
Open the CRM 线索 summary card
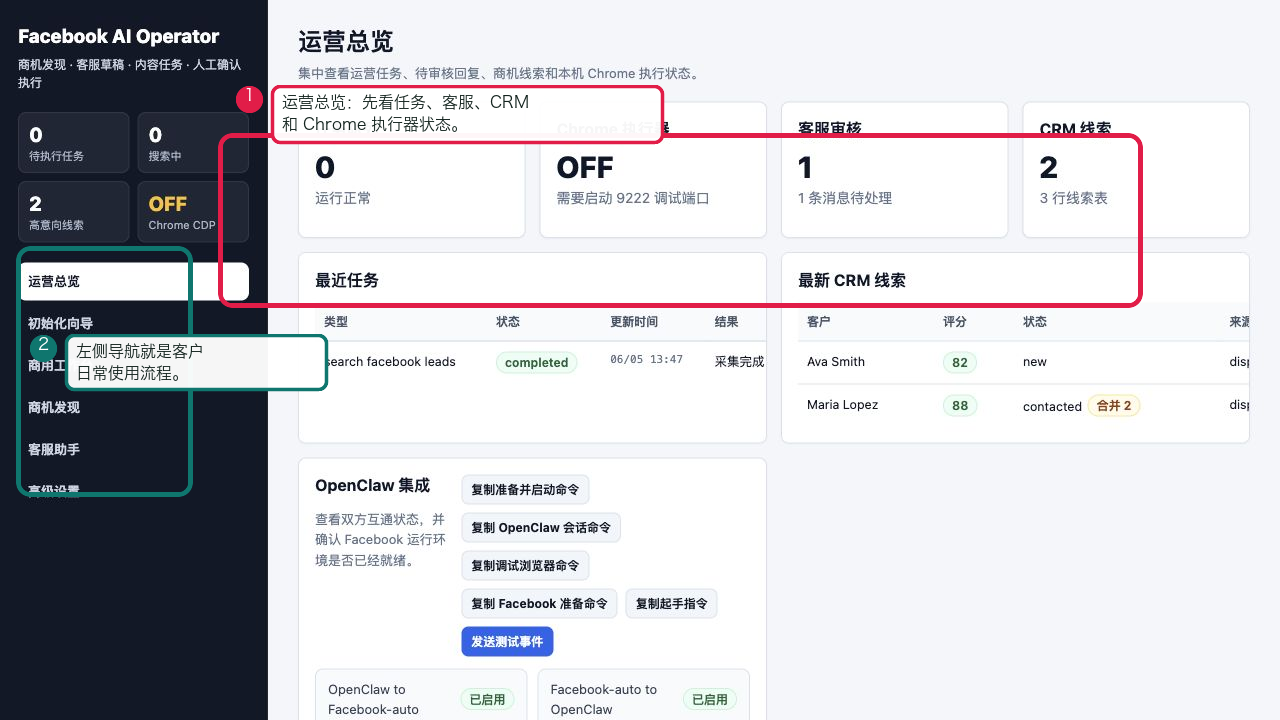[1136, 170]
